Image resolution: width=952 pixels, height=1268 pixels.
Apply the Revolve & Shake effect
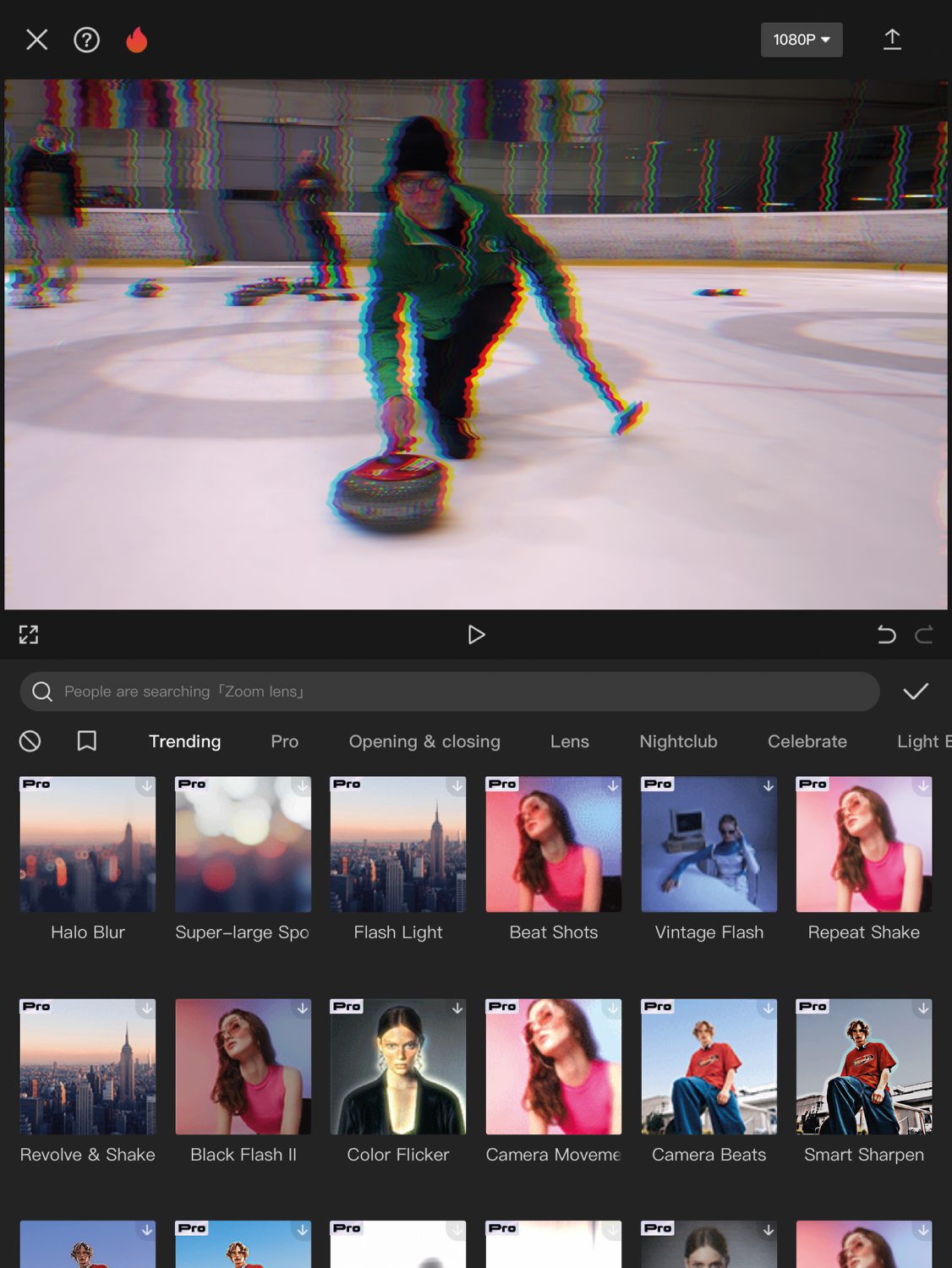pyautogui.click(x=88, y=1067)
